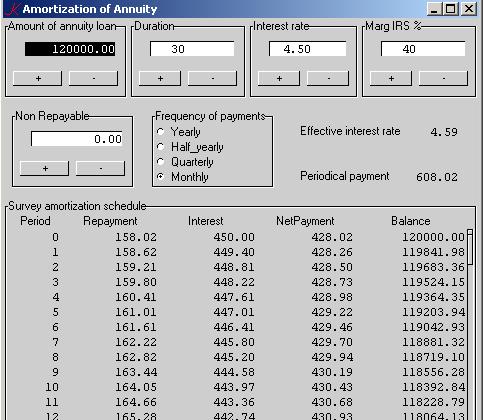Click the Repayment column header

(110, 221)
